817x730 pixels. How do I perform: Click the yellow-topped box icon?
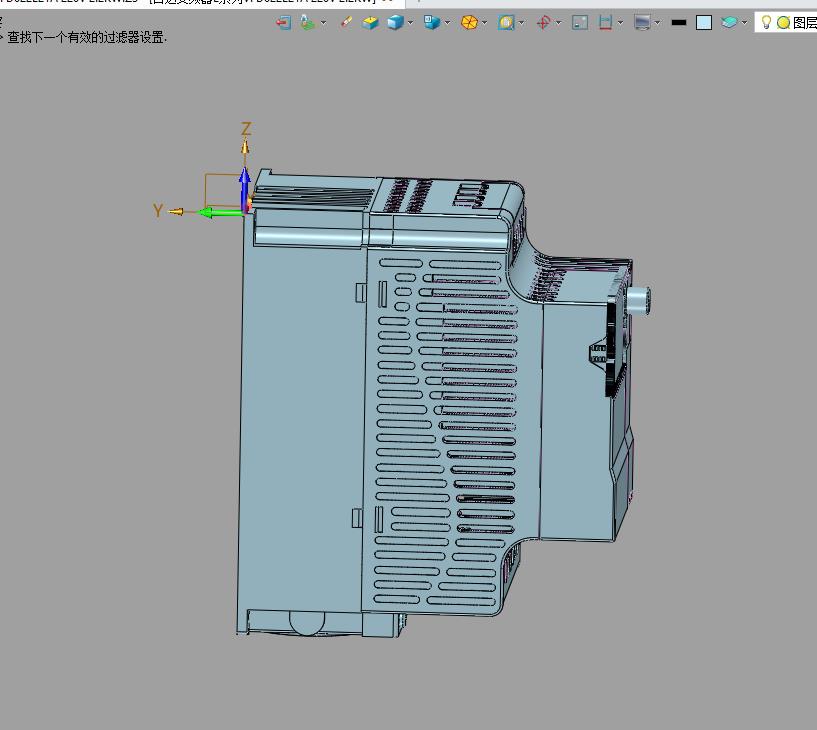coord(370,22)
